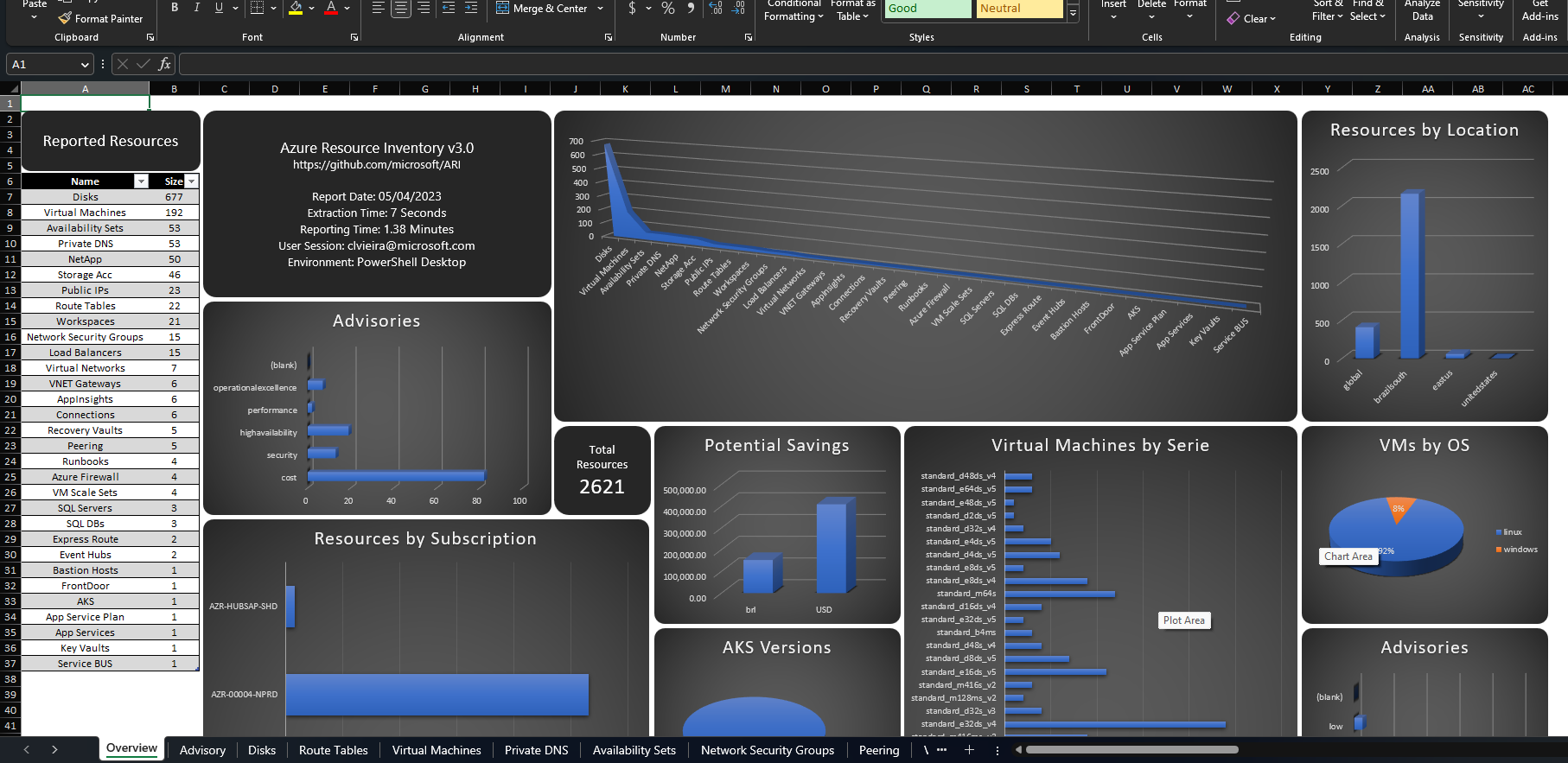Open Font Color dropdown arrow
The width and height of the screenshot is (1568, 763).
pyautogui.click(x=347, y=8)
